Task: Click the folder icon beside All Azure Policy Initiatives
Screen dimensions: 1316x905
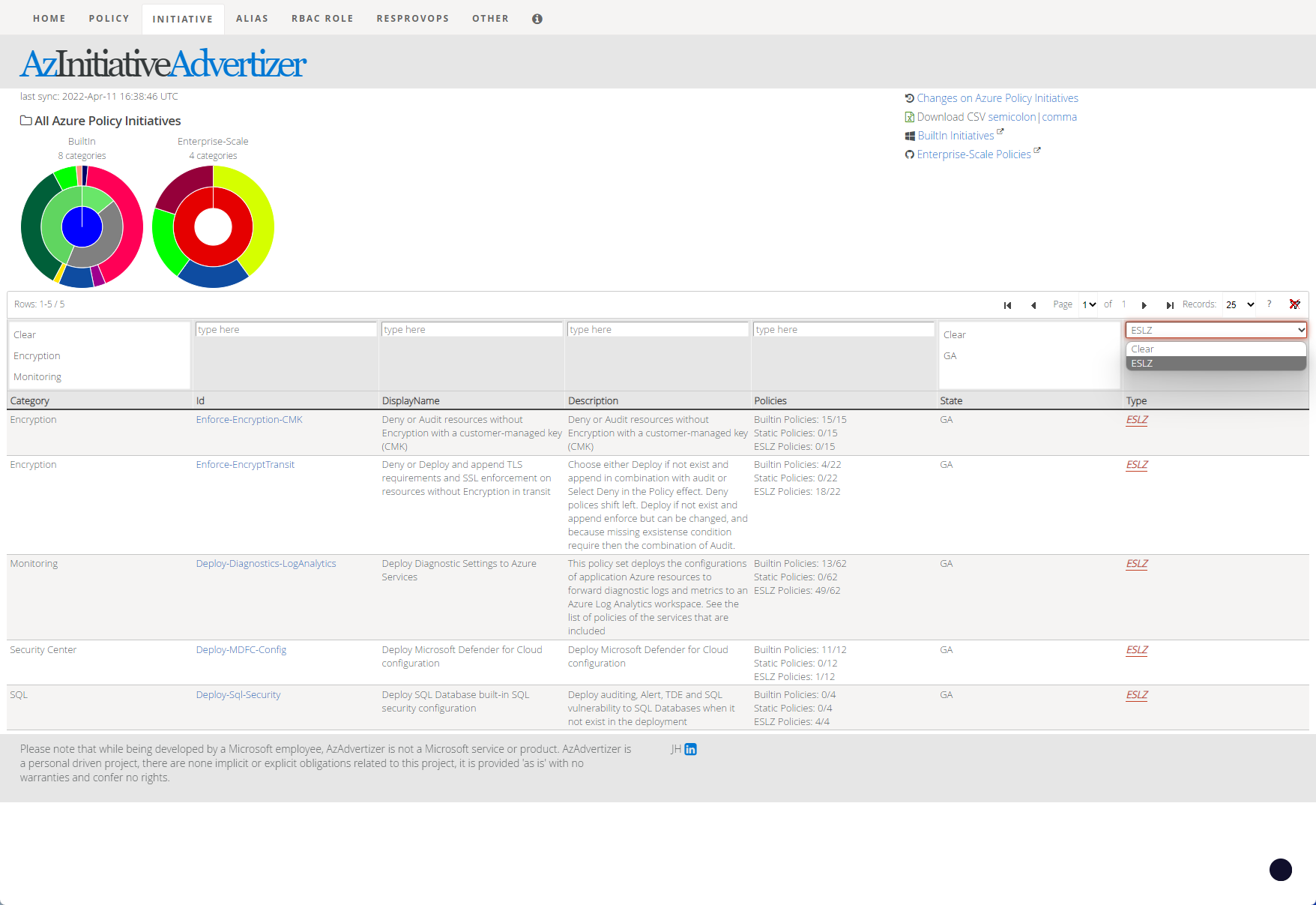Action: click(x=25, y=120)
